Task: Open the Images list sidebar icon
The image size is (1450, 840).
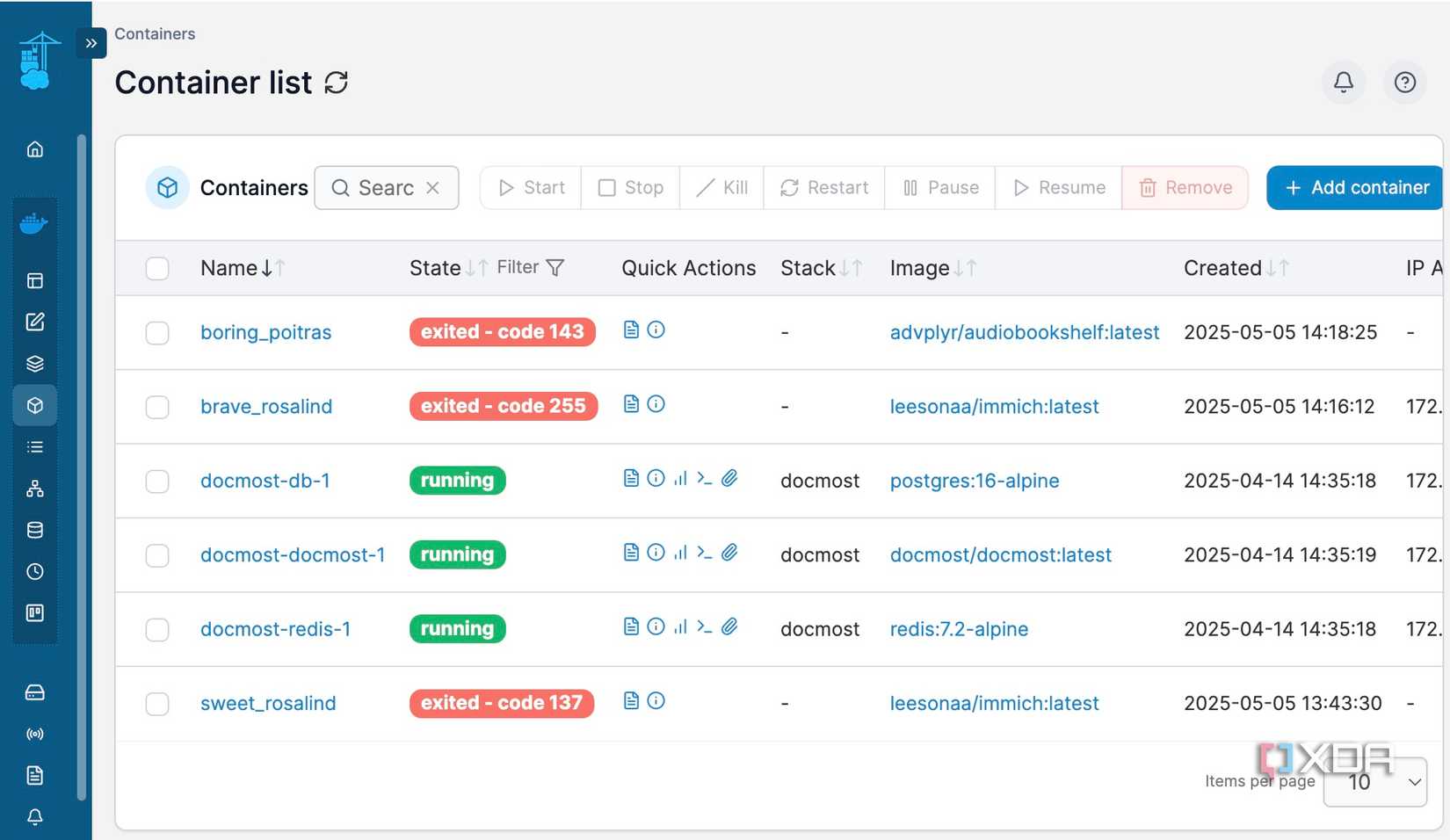Action: pos(35,447)
